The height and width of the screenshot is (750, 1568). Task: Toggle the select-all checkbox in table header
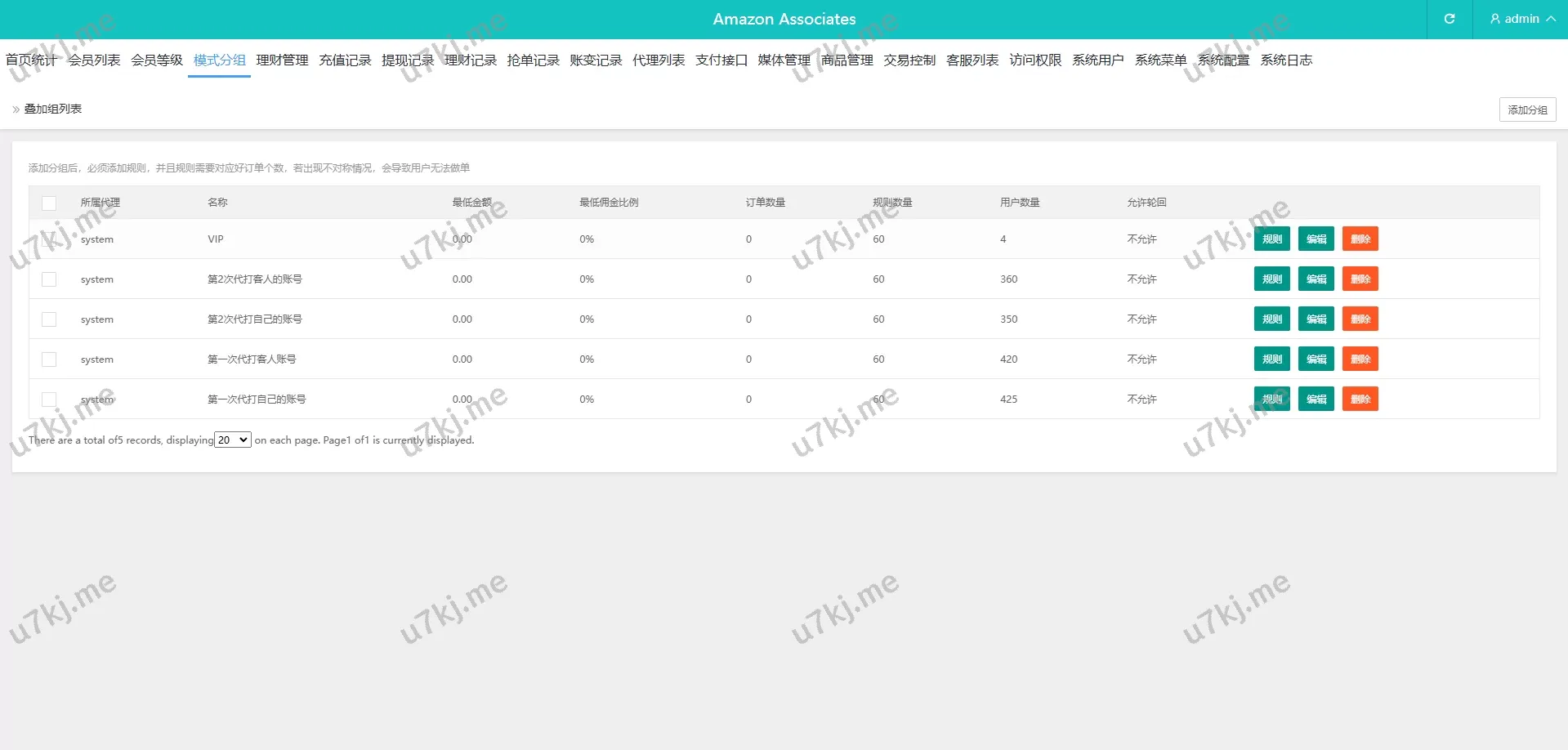click(x=49, y=203)
